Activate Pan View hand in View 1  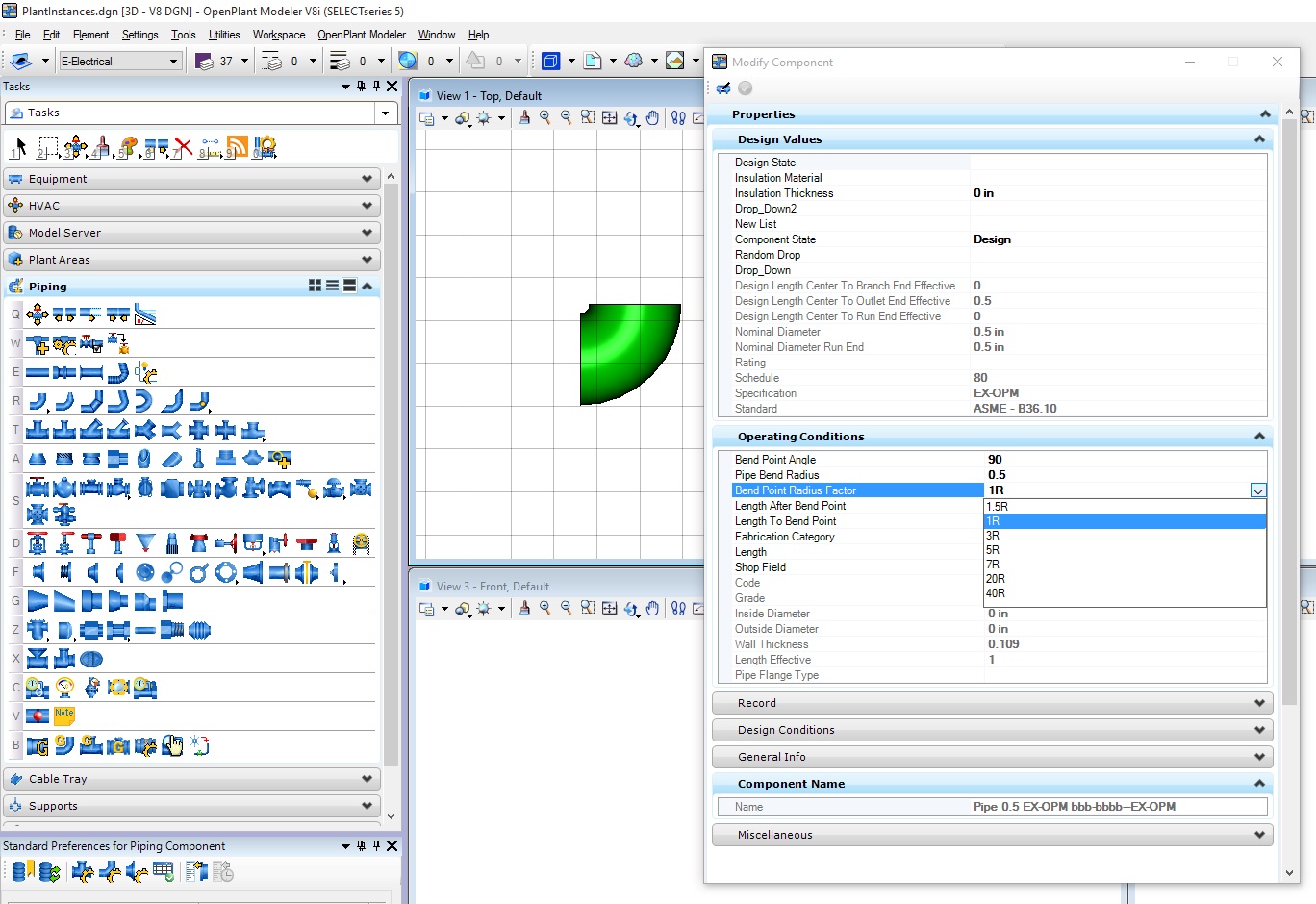coord(652,118)
